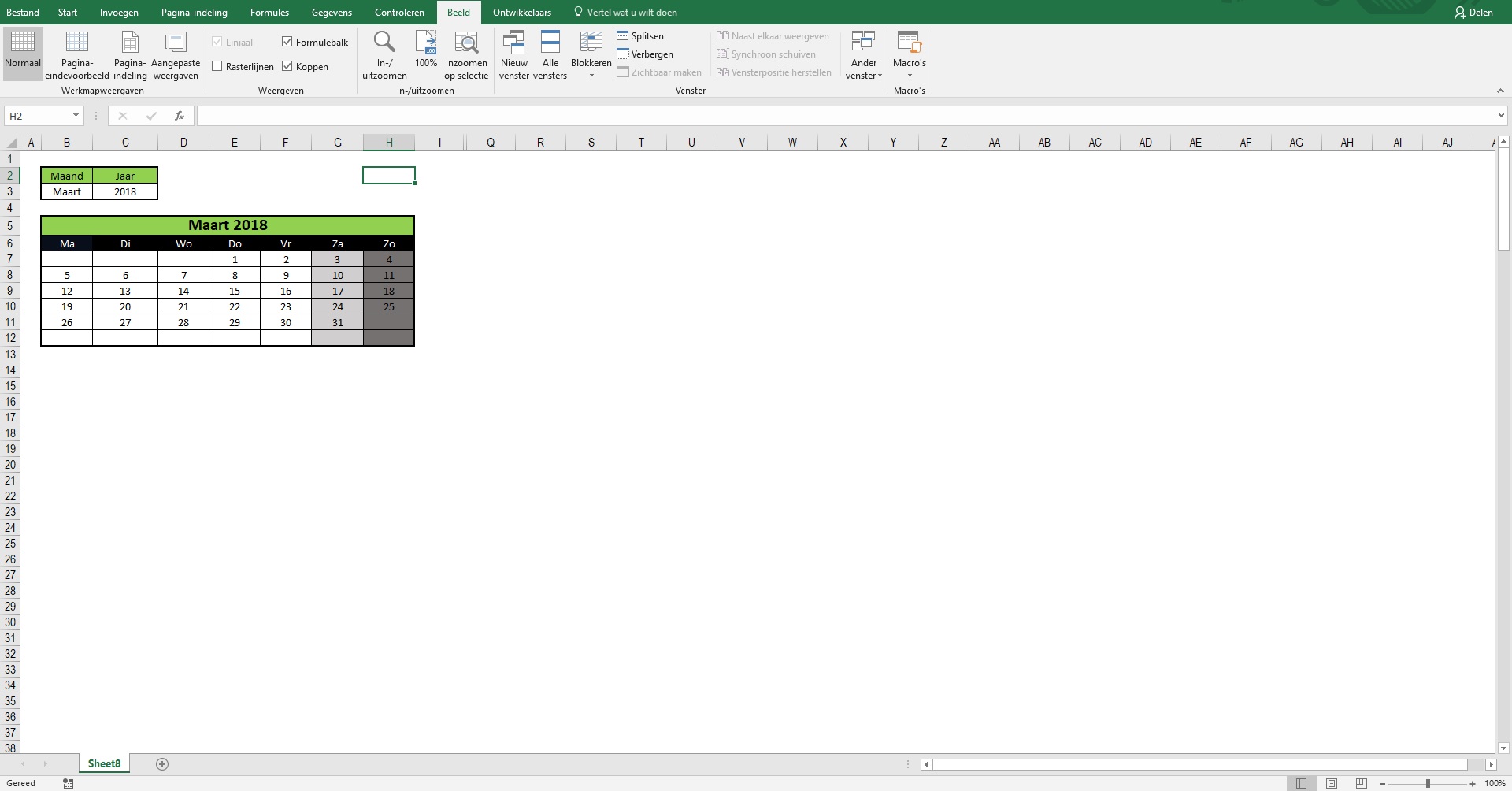Screen dimensions: 1512x791
Task: Click the Ander venster button
Action: pos(864,55)
